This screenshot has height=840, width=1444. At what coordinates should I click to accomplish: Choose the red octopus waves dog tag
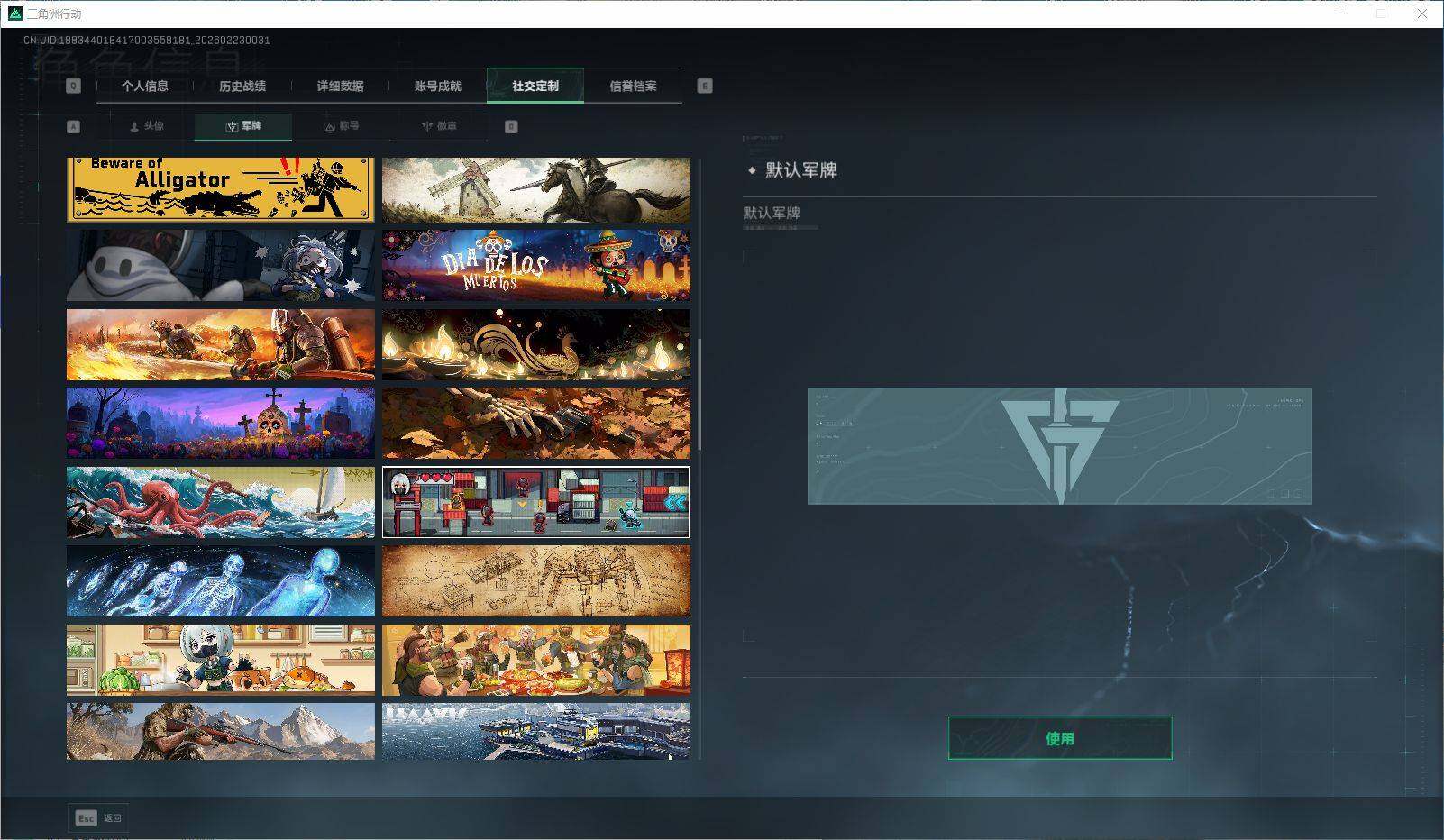pyautogui.click(x=221, y=502)
